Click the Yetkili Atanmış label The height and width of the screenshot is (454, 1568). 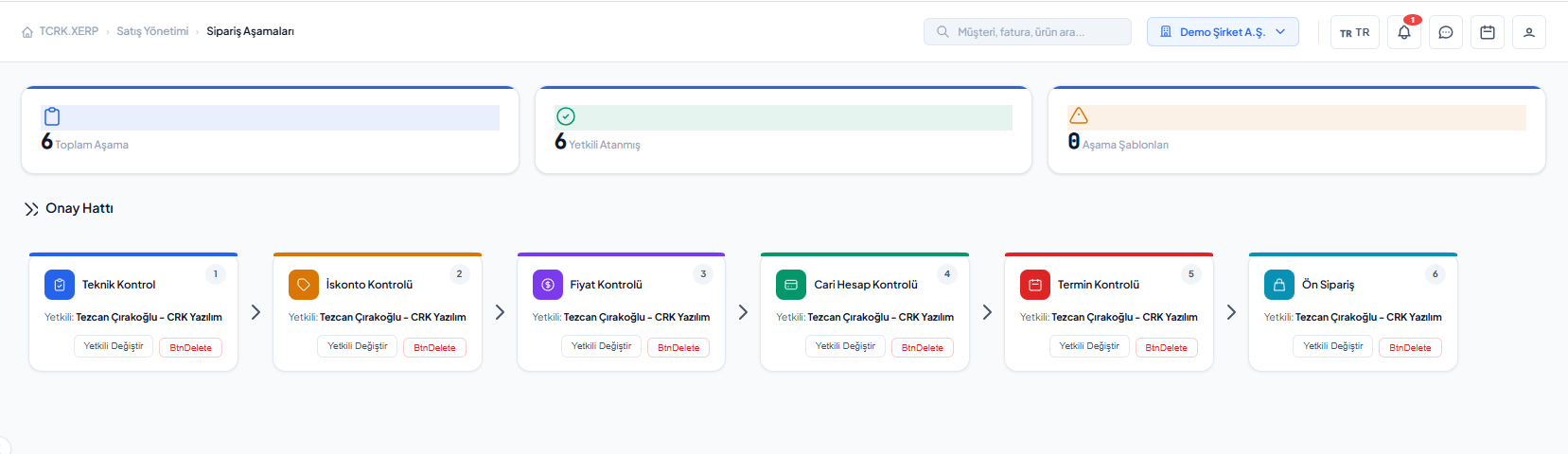pyautogui.click(x=605, y=145)
